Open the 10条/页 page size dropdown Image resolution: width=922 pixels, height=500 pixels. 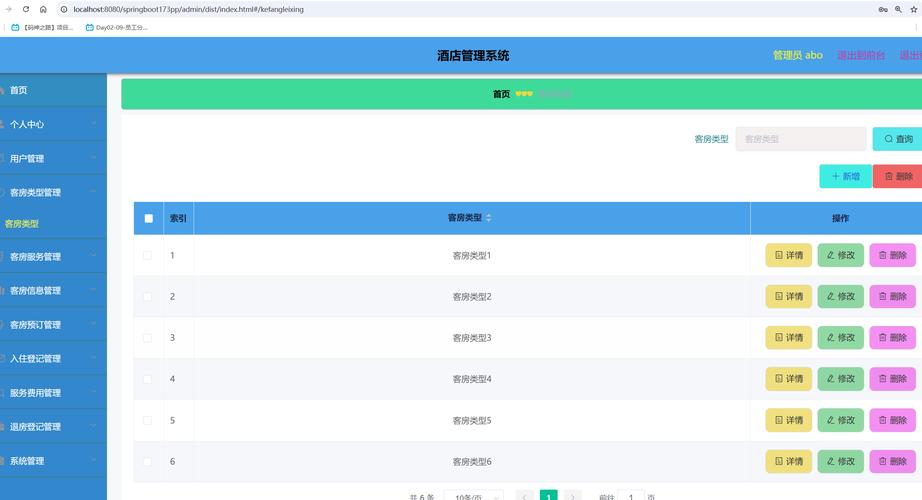473,497
